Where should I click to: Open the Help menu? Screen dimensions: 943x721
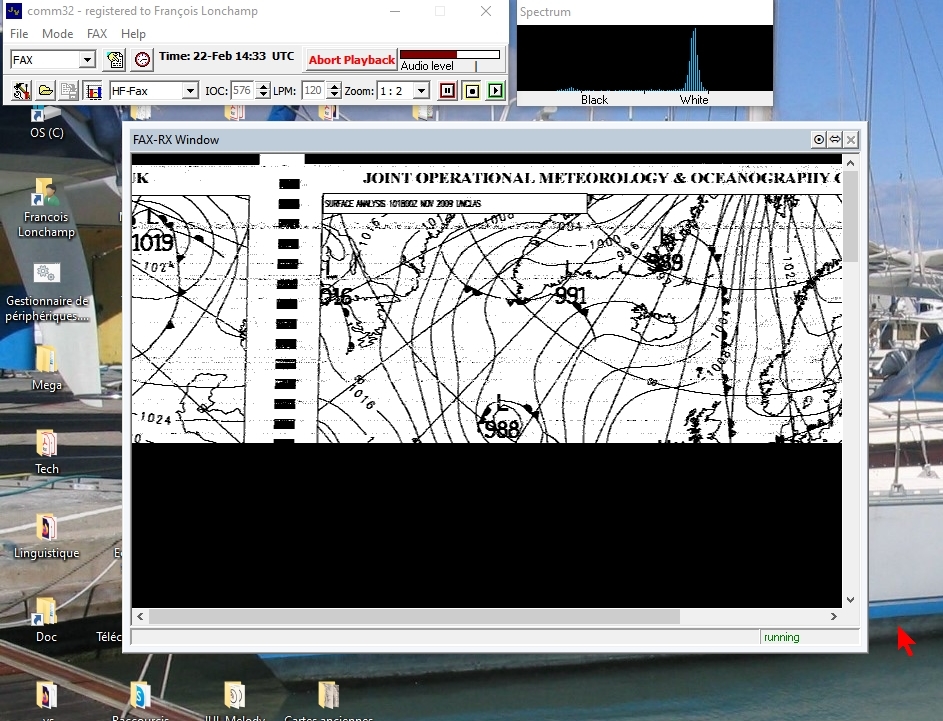pyautogui.click(x=133, y=34)
